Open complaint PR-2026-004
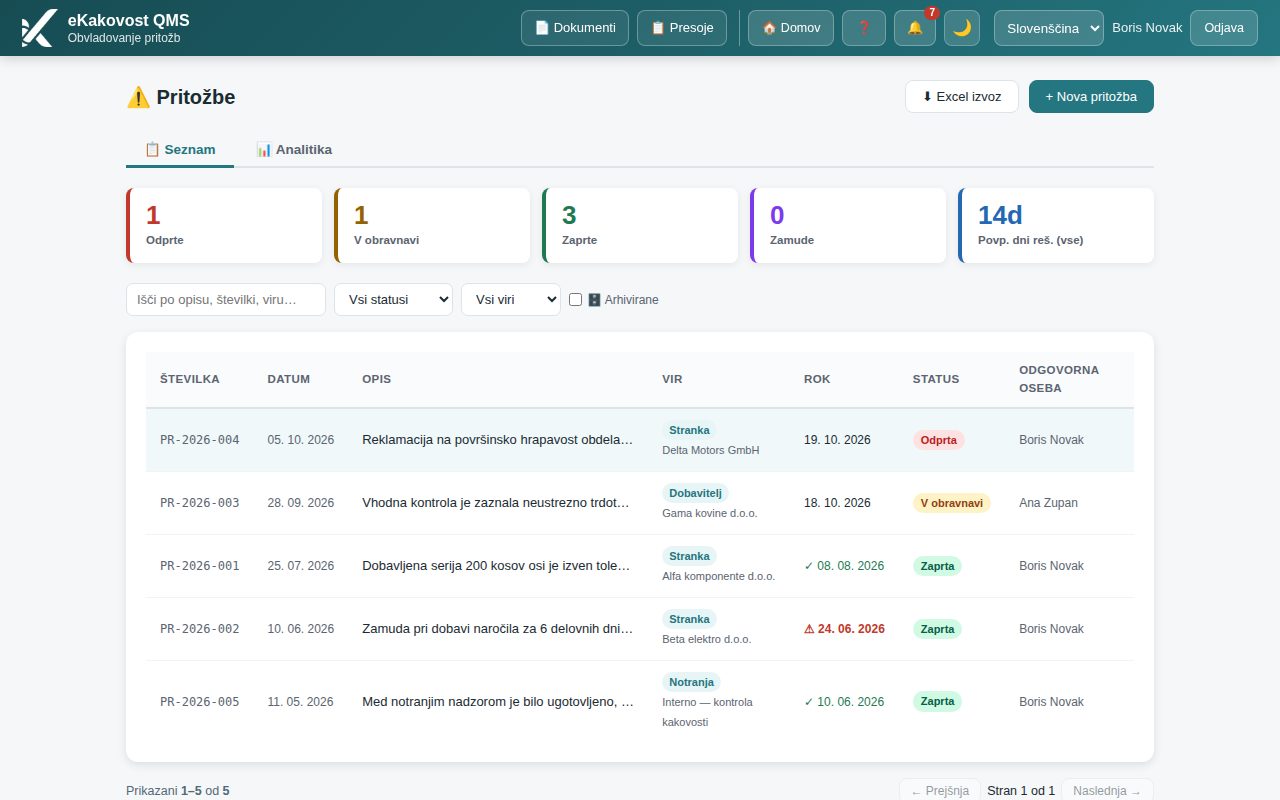This screenshot has height=800, width=1280. pyautogui.click(x=640, y=440)
